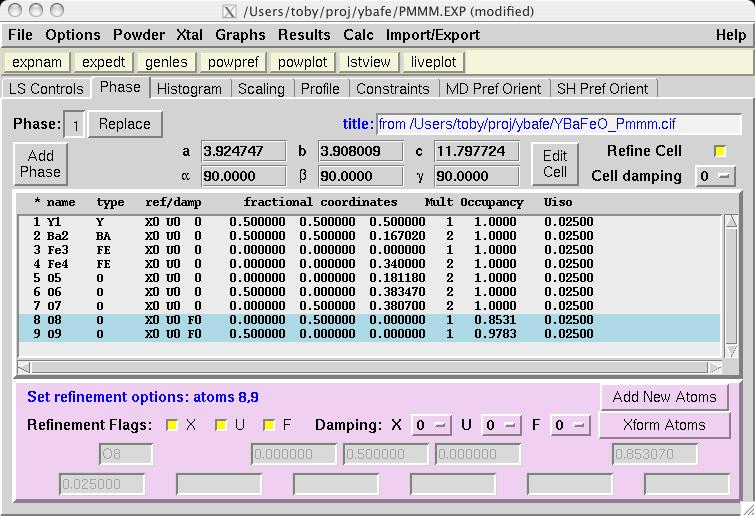The height and width of the screenshot is (516, 755).
Task: Click the Replace phase button
Action: tap(125, 124)
